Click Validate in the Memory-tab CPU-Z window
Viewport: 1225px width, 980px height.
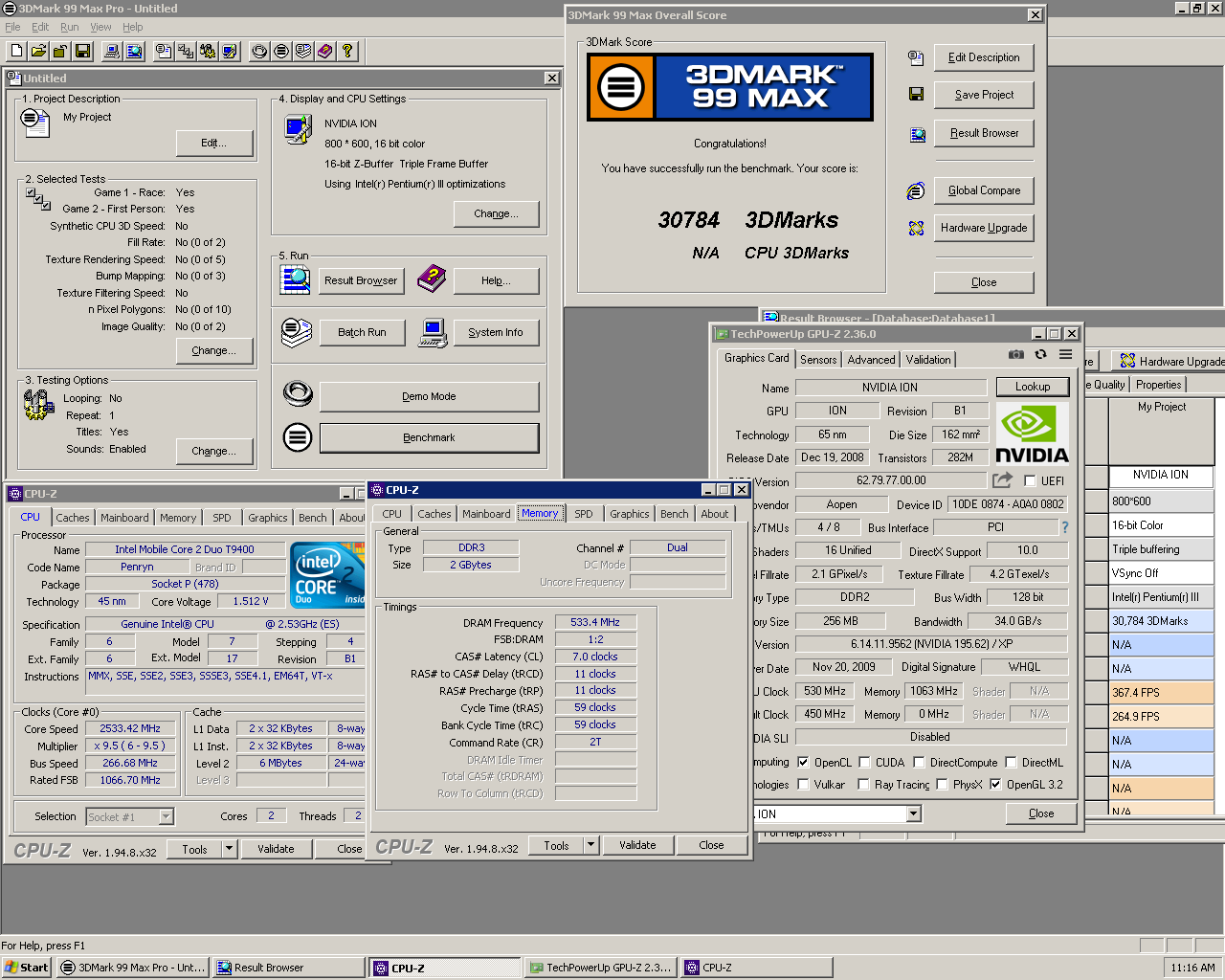click(637, 845)
